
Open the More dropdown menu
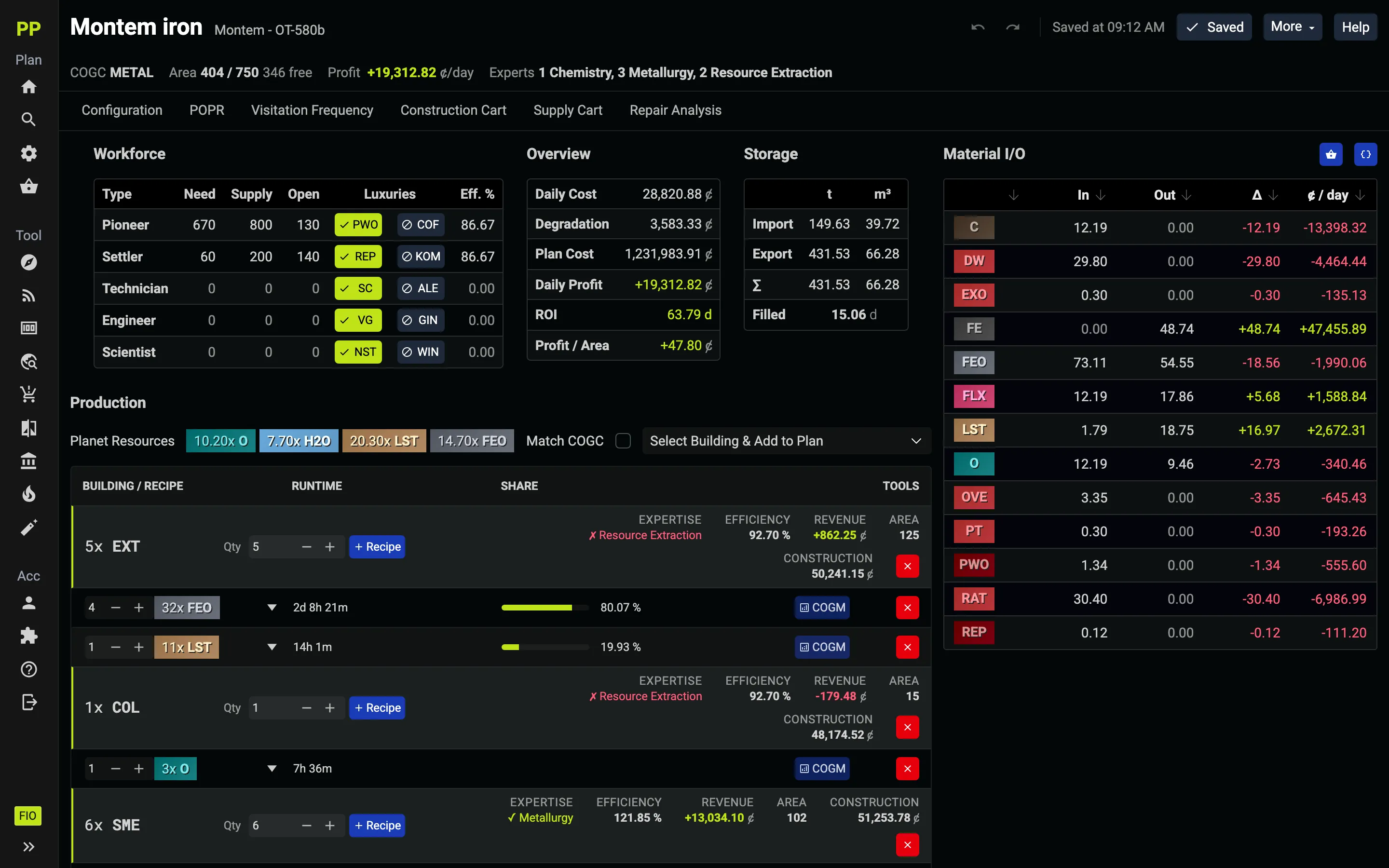1292,27
